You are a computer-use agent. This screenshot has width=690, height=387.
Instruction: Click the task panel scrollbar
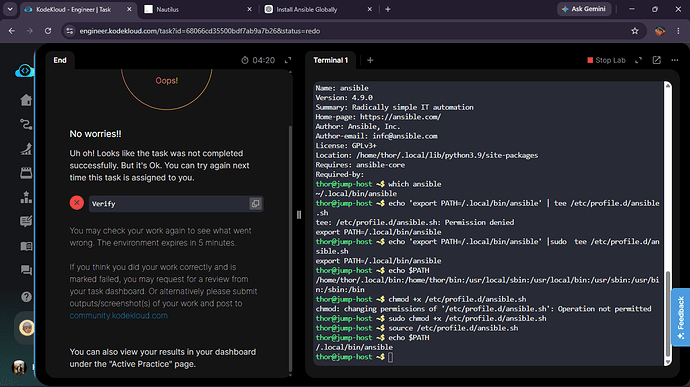point(290,249)
